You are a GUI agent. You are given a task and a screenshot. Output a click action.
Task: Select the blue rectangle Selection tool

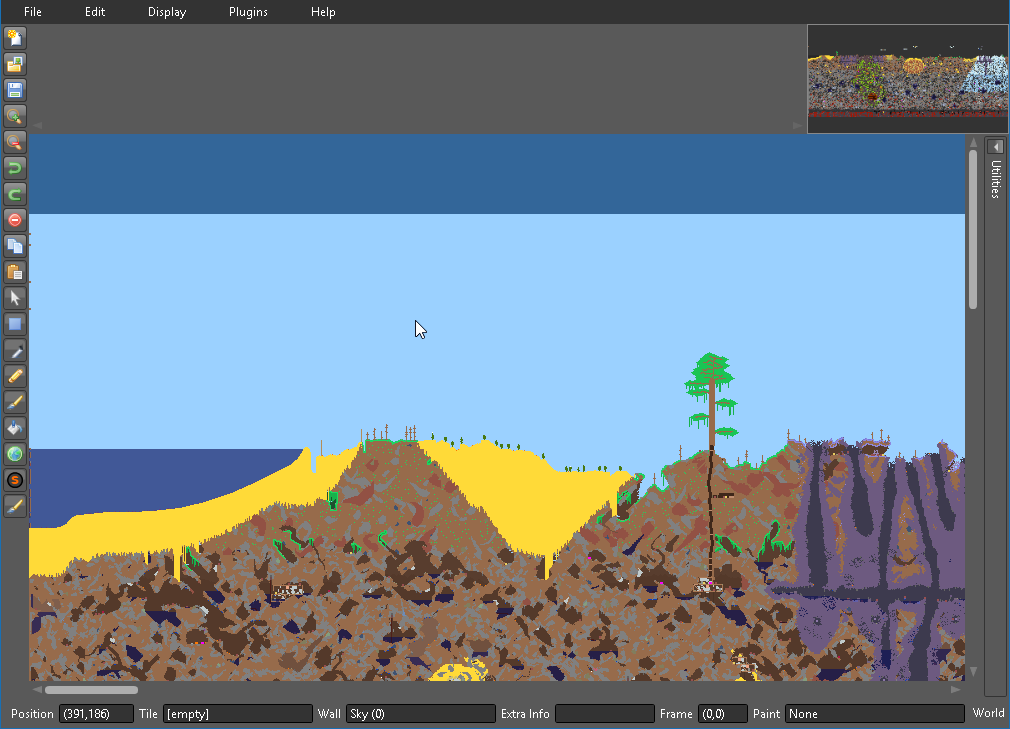coord(15,324)
